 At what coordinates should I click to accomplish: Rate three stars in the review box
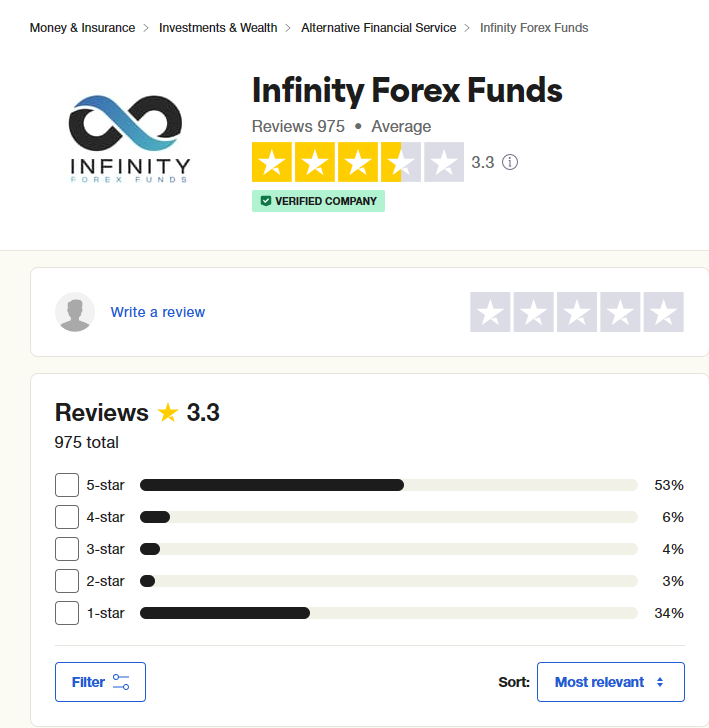(577, 312)
